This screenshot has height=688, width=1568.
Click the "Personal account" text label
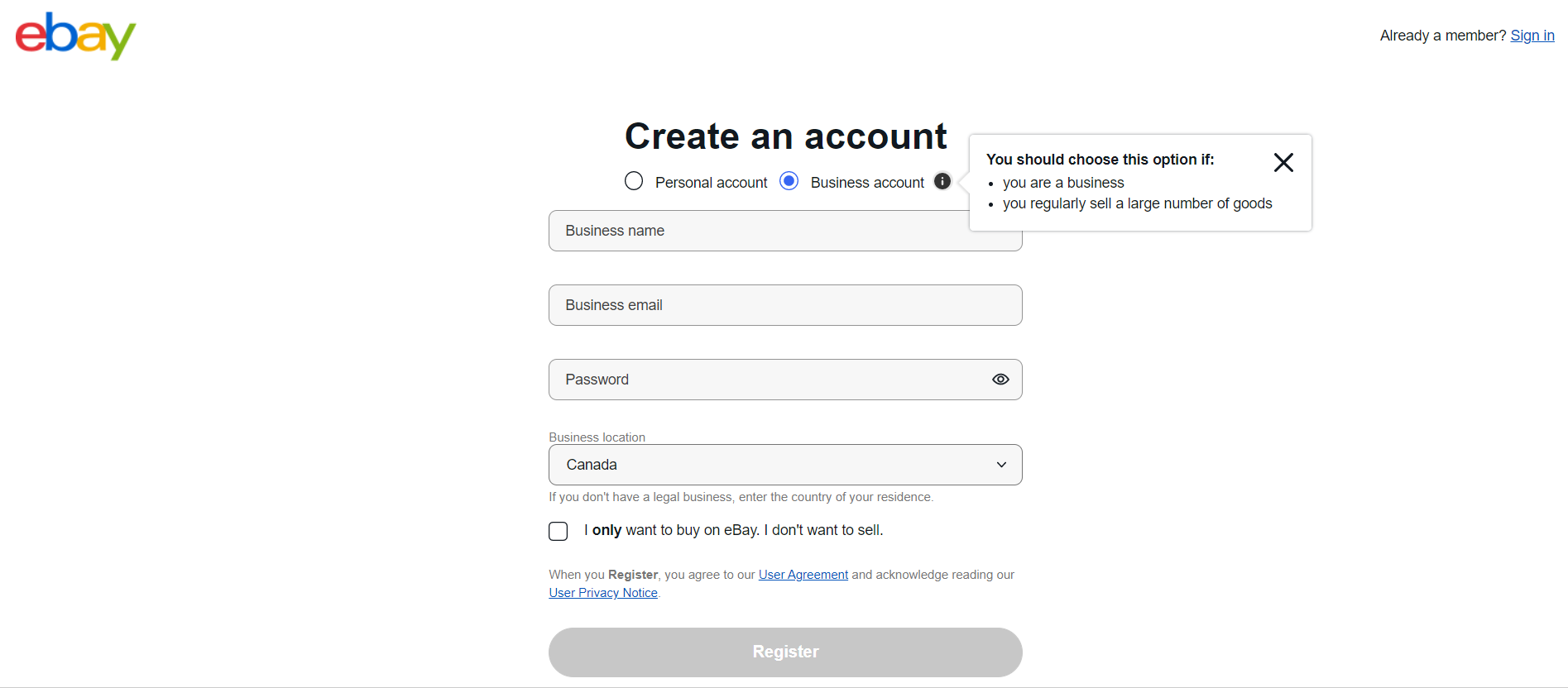tap(711, 183)
